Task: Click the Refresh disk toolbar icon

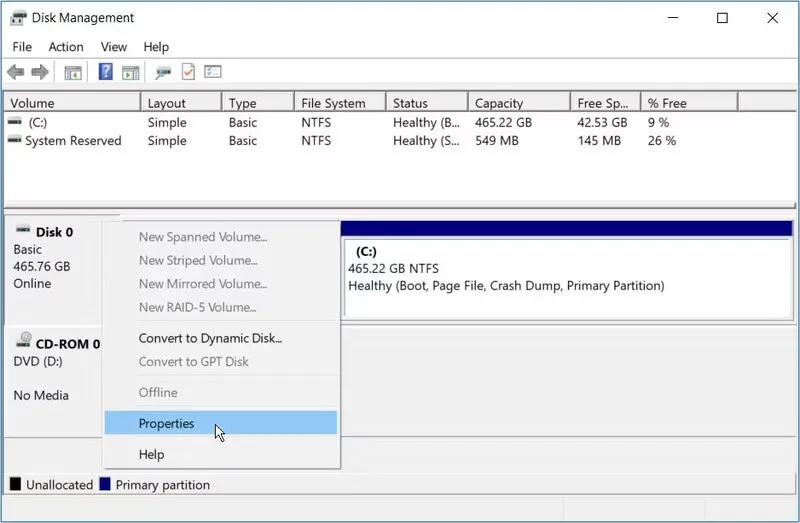Action: 162,72
